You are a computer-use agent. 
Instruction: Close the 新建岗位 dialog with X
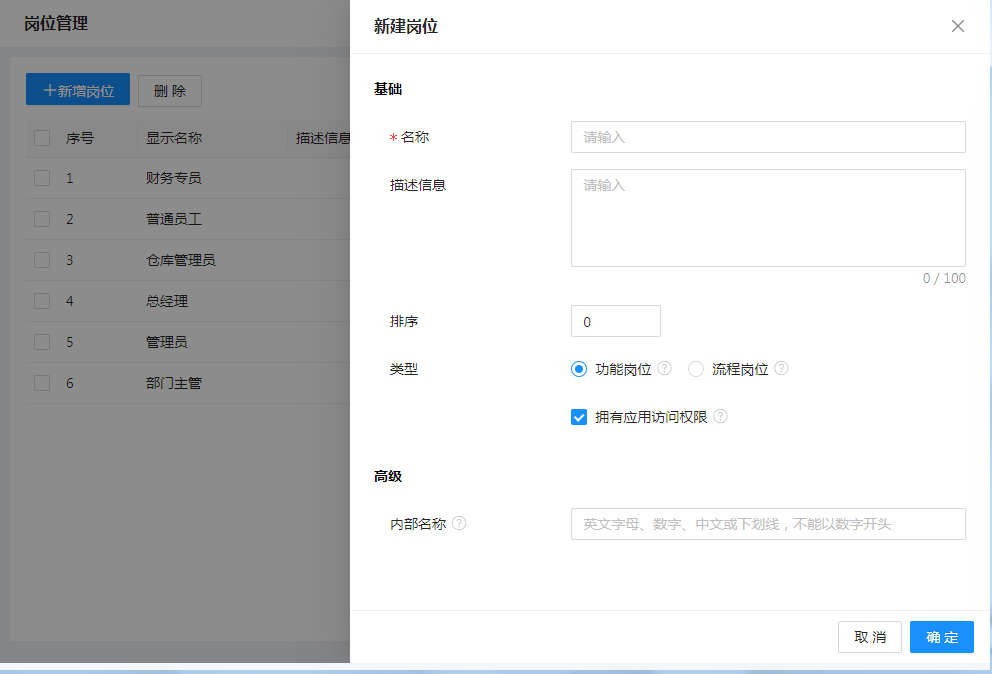click(957, 26)
